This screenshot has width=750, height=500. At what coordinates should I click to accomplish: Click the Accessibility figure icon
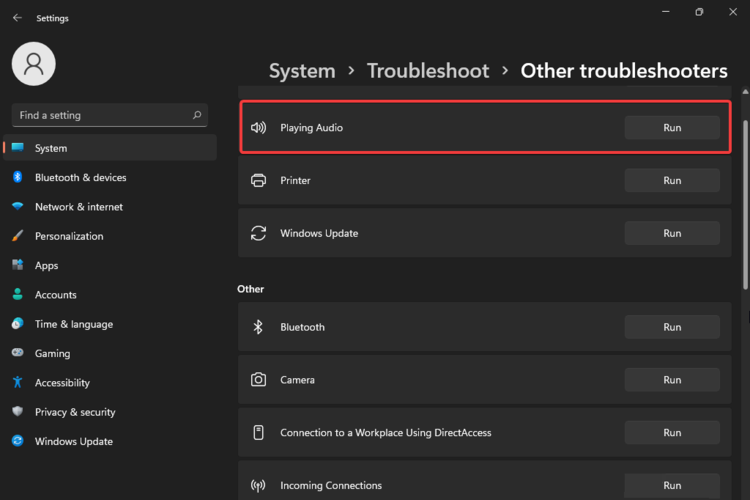point(18,382)
